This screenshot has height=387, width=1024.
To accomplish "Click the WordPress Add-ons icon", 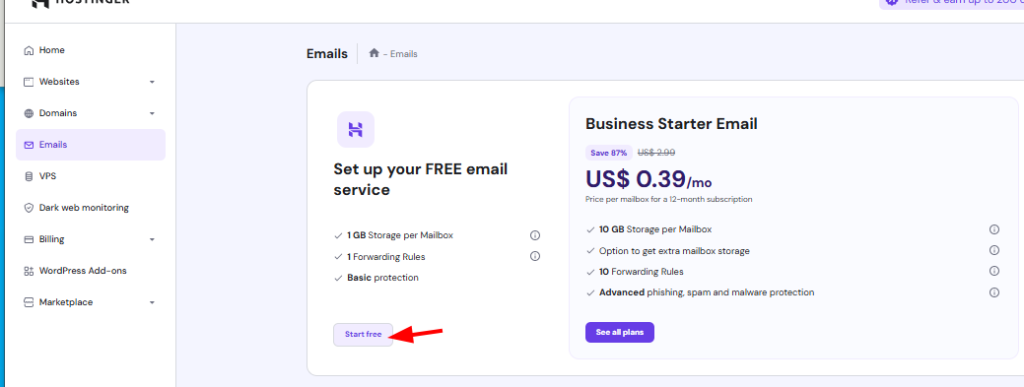I will [x=28, y=271].
